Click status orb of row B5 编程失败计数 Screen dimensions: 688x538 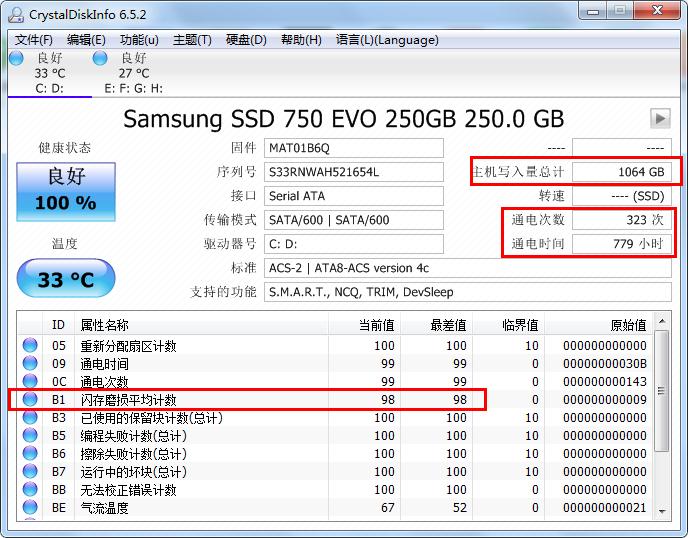point(30,435)
